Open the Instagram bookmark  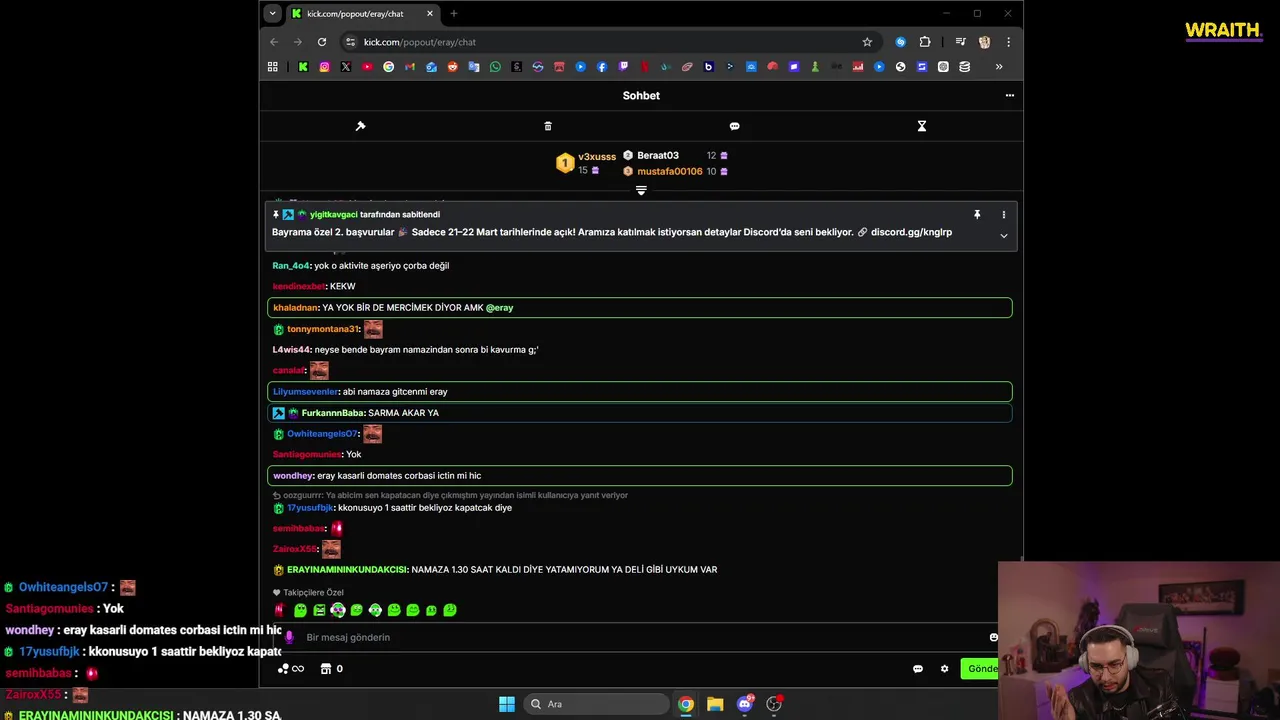point(325,67)
